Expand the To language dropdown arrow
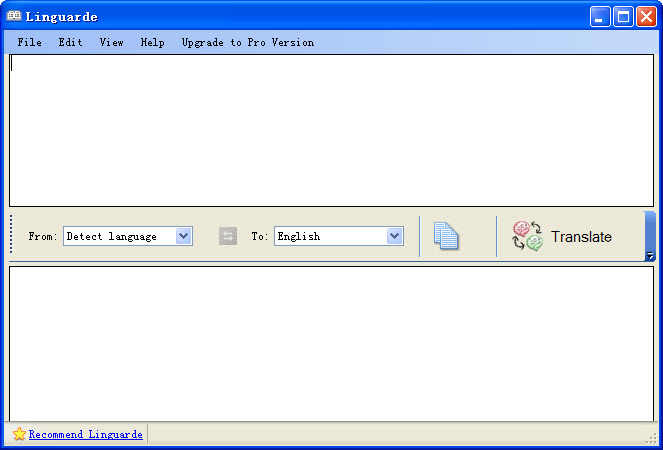The width and height of the screenshot is (663, 450). tap(394, 236)
